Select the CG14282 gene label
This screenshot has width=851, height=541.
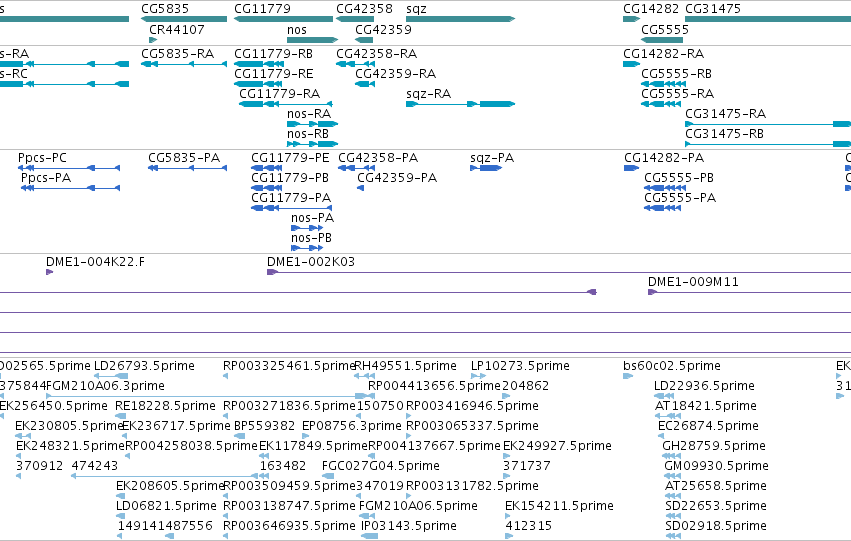click(x=651, y=9)
